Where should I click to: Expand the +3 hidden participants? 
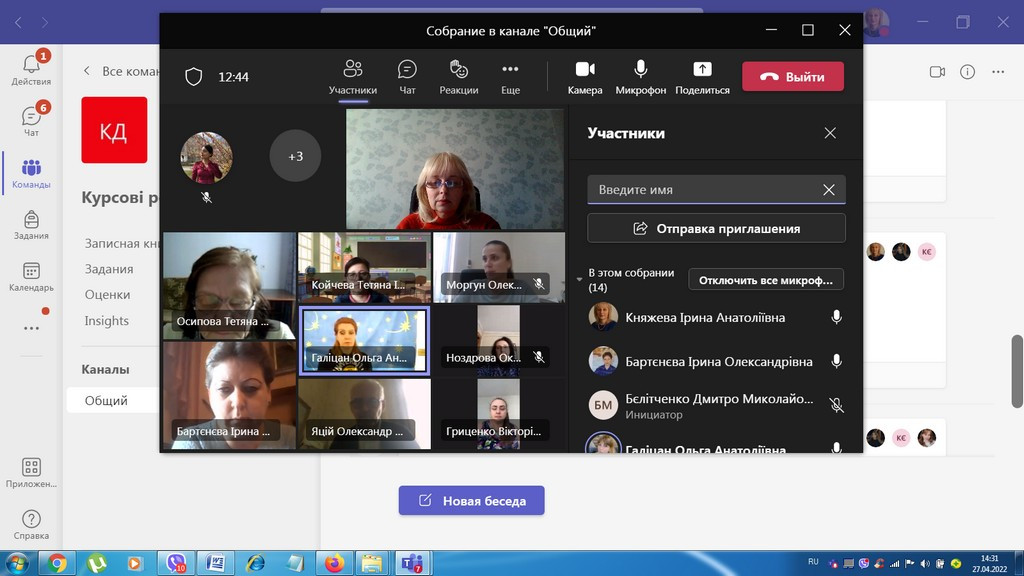295,156
